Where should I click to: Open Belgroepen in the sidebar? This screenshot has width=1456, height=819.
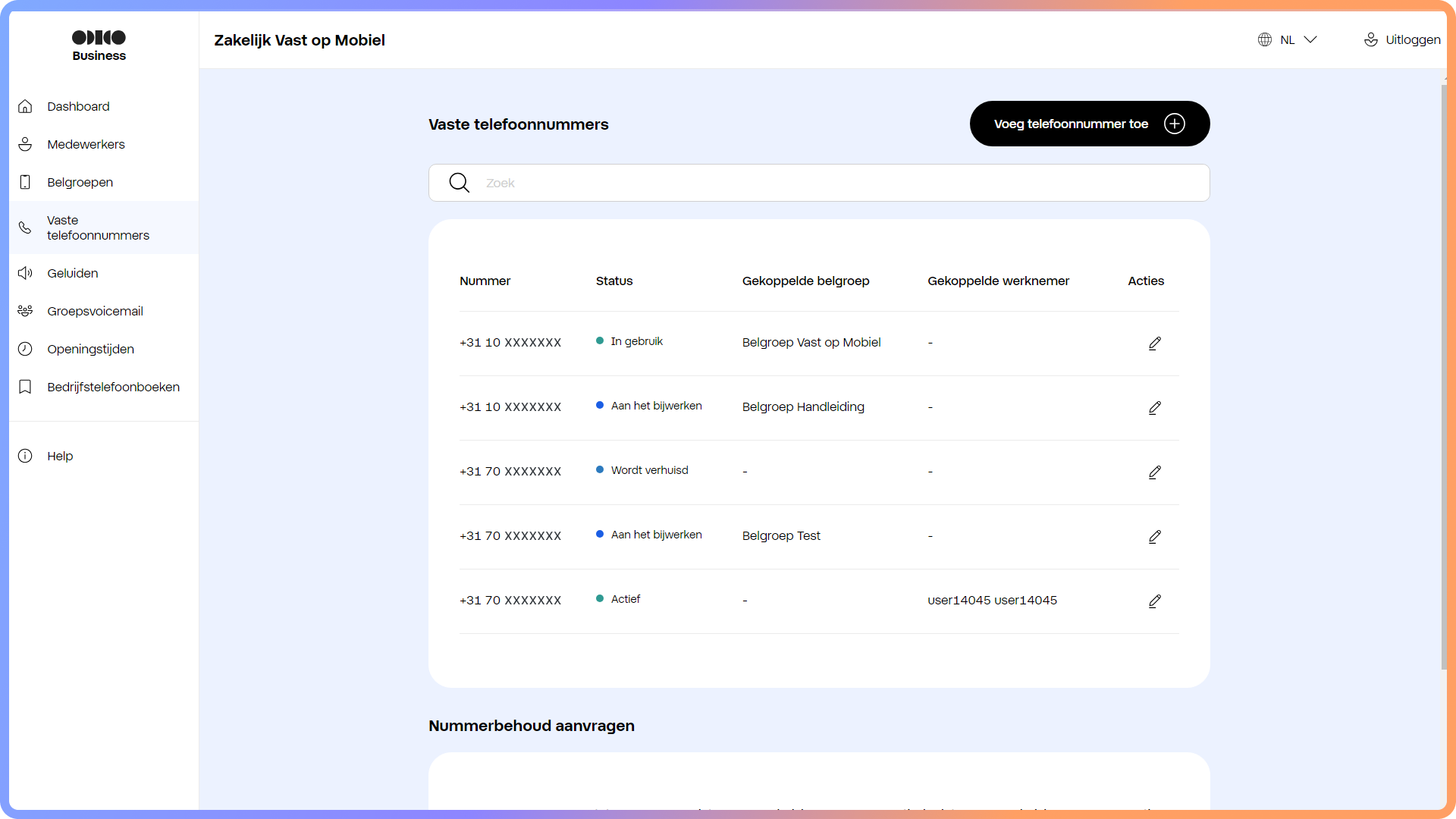tap(80, 182)
